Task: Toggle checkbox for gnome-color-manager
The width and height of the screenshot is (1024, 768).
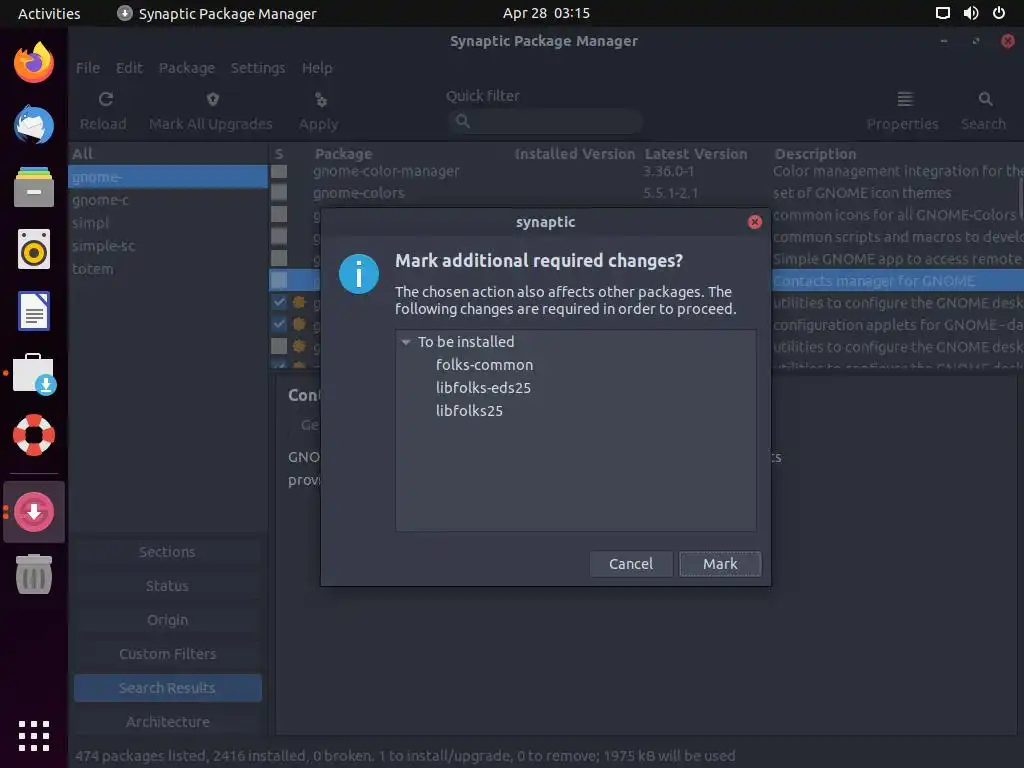Action: [x=279, y=171]
